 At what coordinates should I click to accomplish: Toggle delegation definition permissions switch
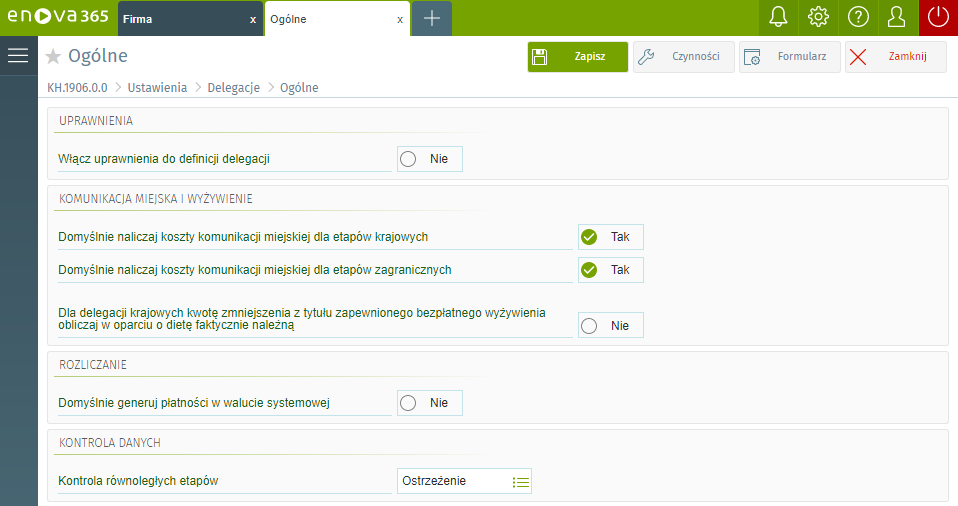(x=429, y=159)
